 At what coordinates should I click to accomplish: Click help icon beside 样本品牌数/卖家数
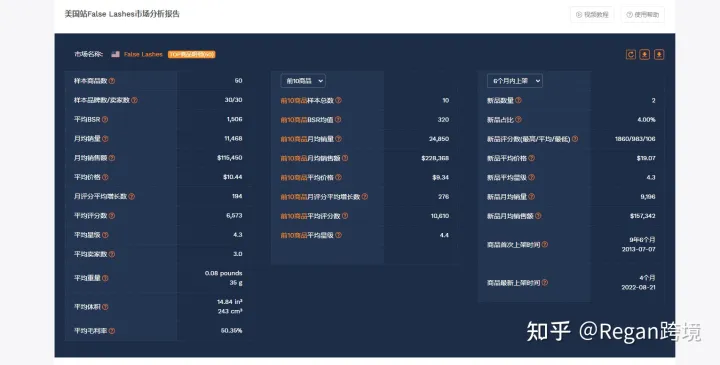click(x=135, y=100)
